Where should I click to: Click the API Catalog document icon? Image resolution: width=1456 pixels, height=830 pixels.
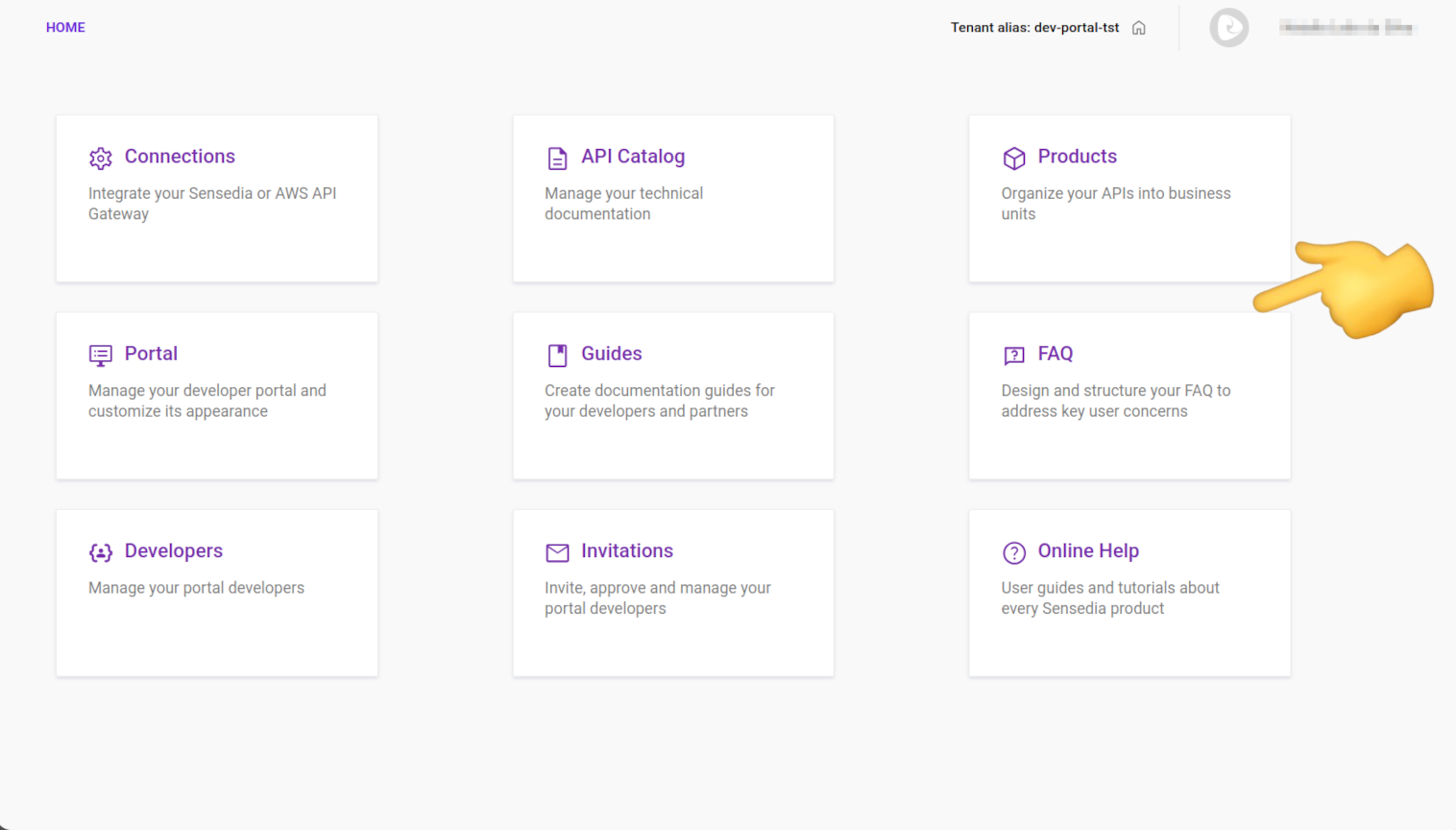point(557,157)
